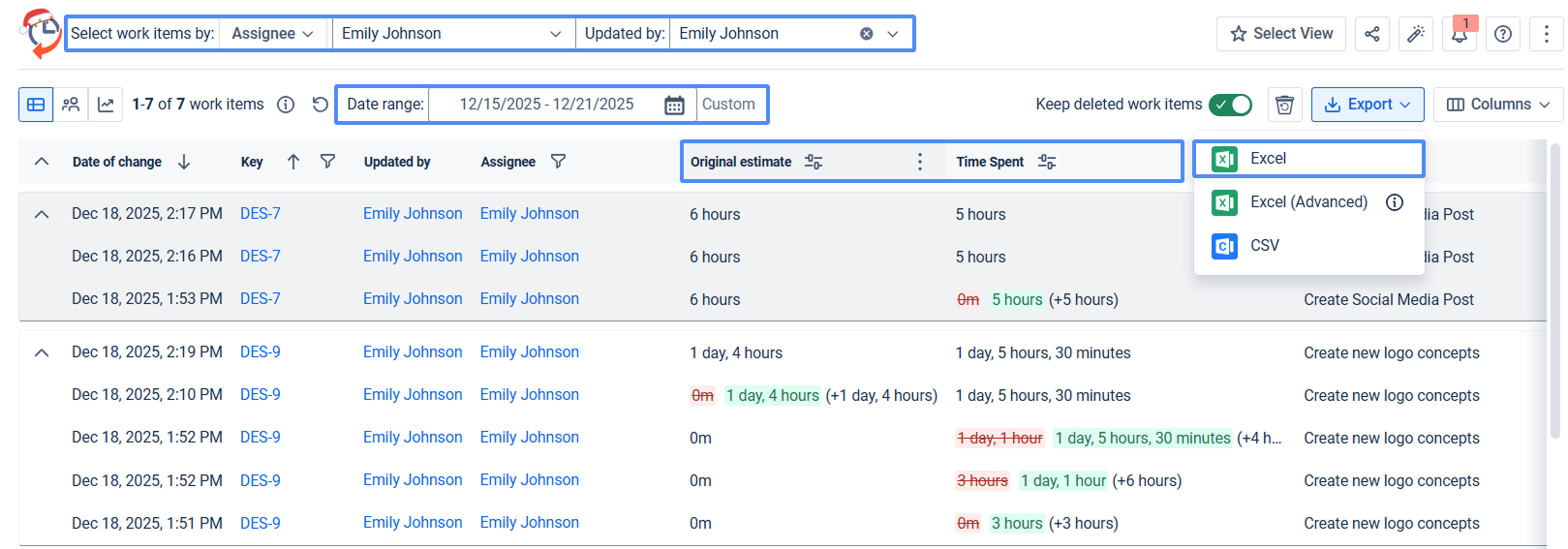
Task: Click 'Dec 18, 2025, 2:10 PM' date cell
Action: click(147, 395)
